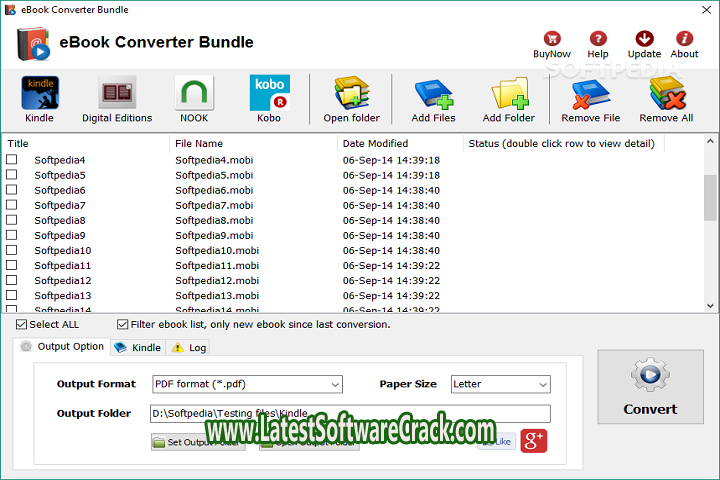Click the Open Output Folder button
This screenshot has width=720, height=480.
click(309, 442)
